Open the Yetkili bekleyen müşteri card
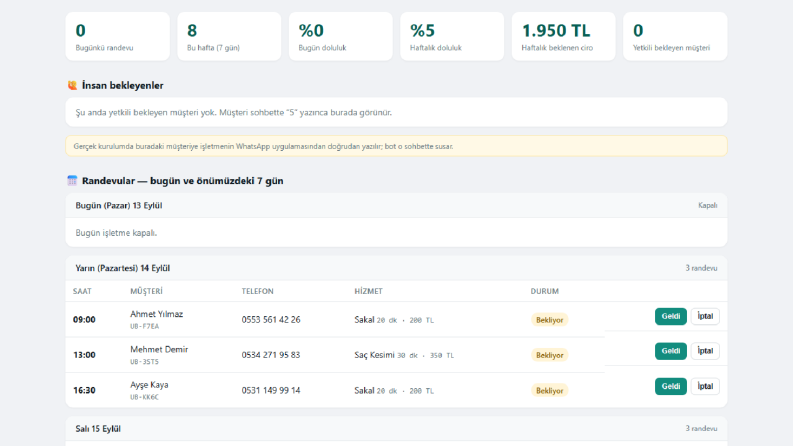The image size is (793, 446). click(675, 36)
